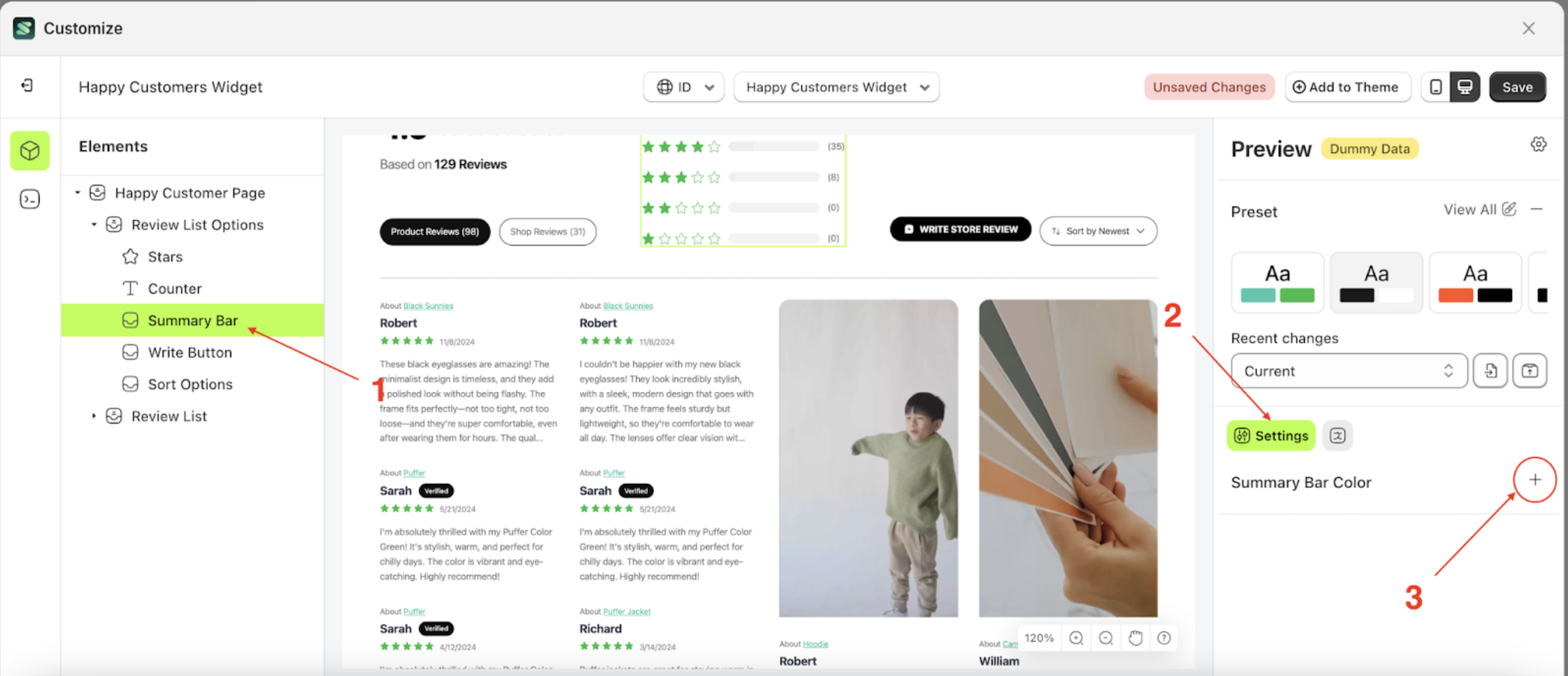Toggle the Shop Reviews (31) filter

click(547, 232)
